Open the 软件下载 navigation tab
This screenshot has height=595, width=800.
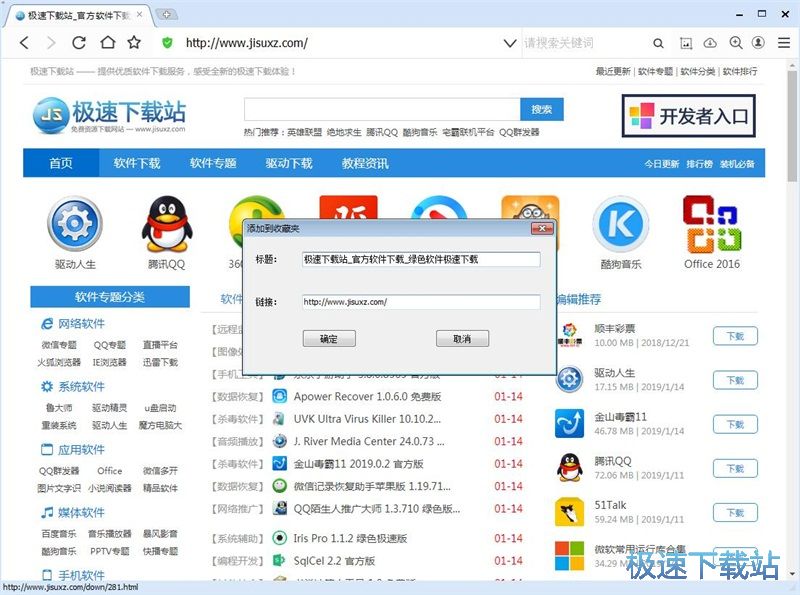tap(137, 163)
